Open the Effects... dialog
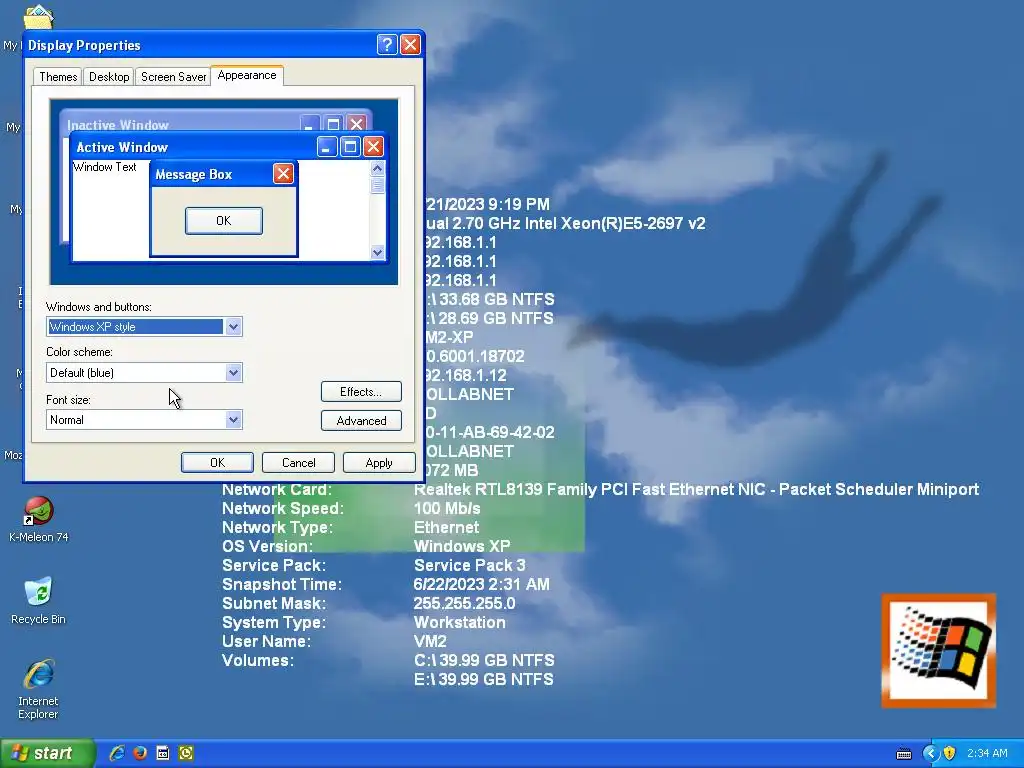 (x=361, y=392)
